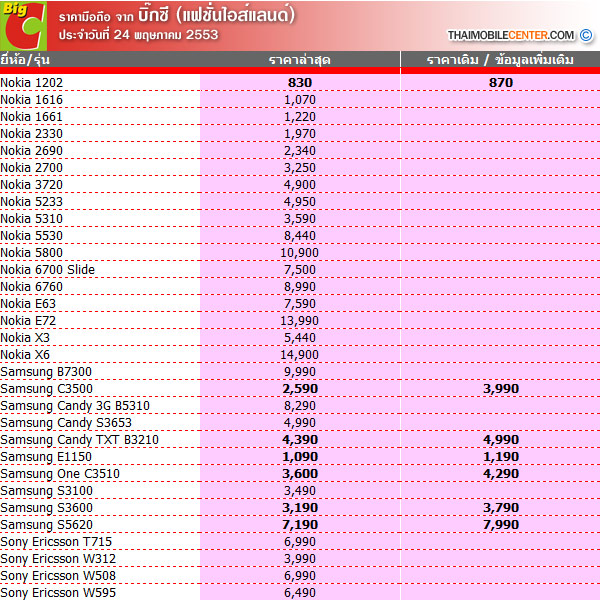Click the 5,440 price cell
The height and width of the screenshot is (600, 600).
point(300,338)
